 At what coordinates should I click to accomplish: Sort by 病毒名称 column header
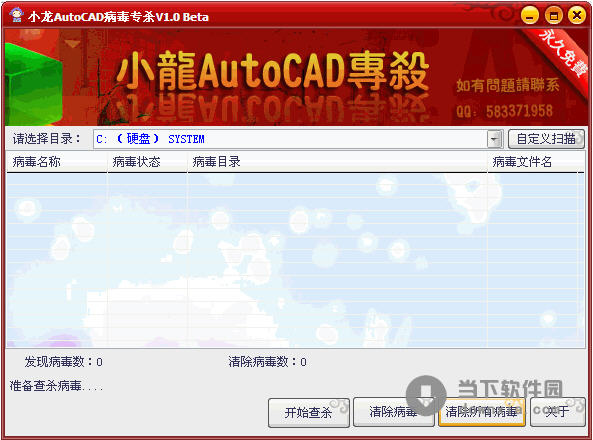57,162
